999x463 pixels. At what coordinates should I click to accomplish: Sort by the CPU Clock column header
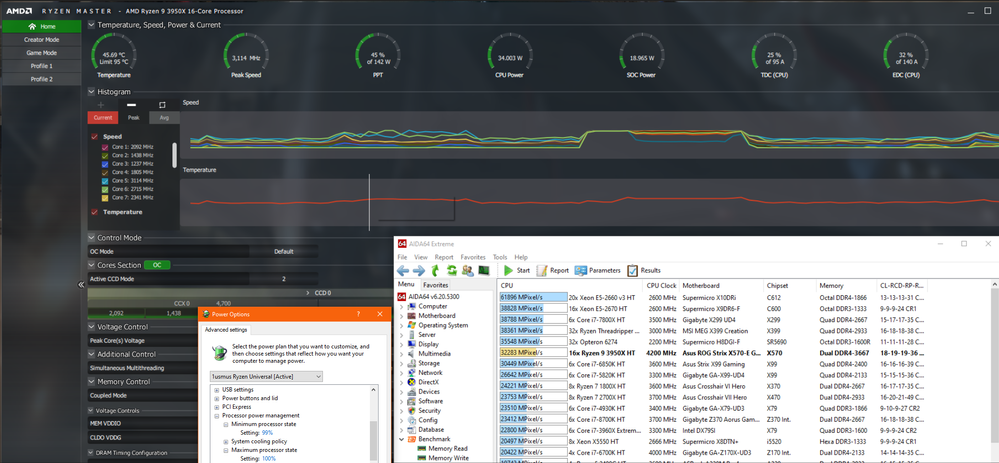661,285
